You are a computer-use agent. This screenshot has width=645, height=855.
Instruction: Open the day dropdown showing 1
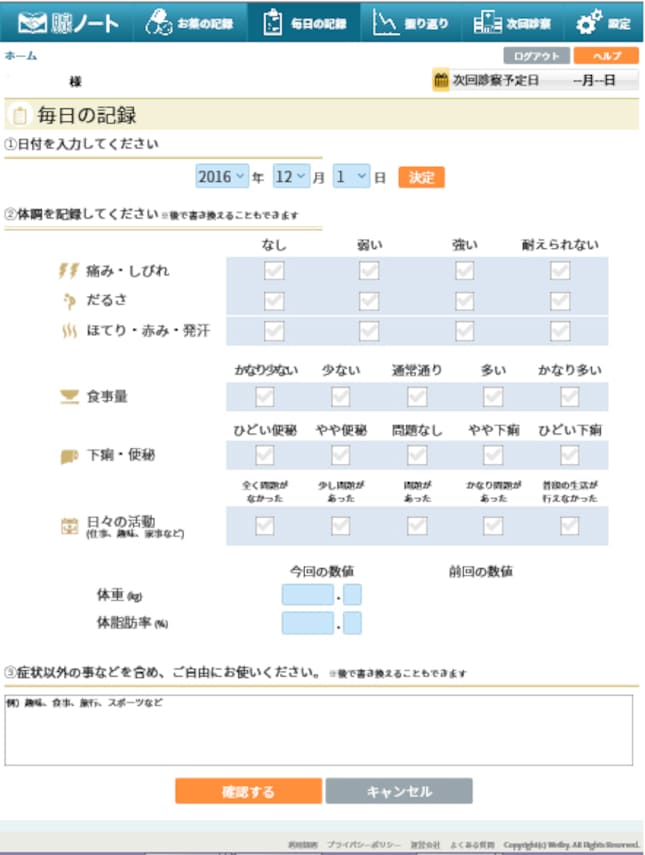[x=352, y=177]
